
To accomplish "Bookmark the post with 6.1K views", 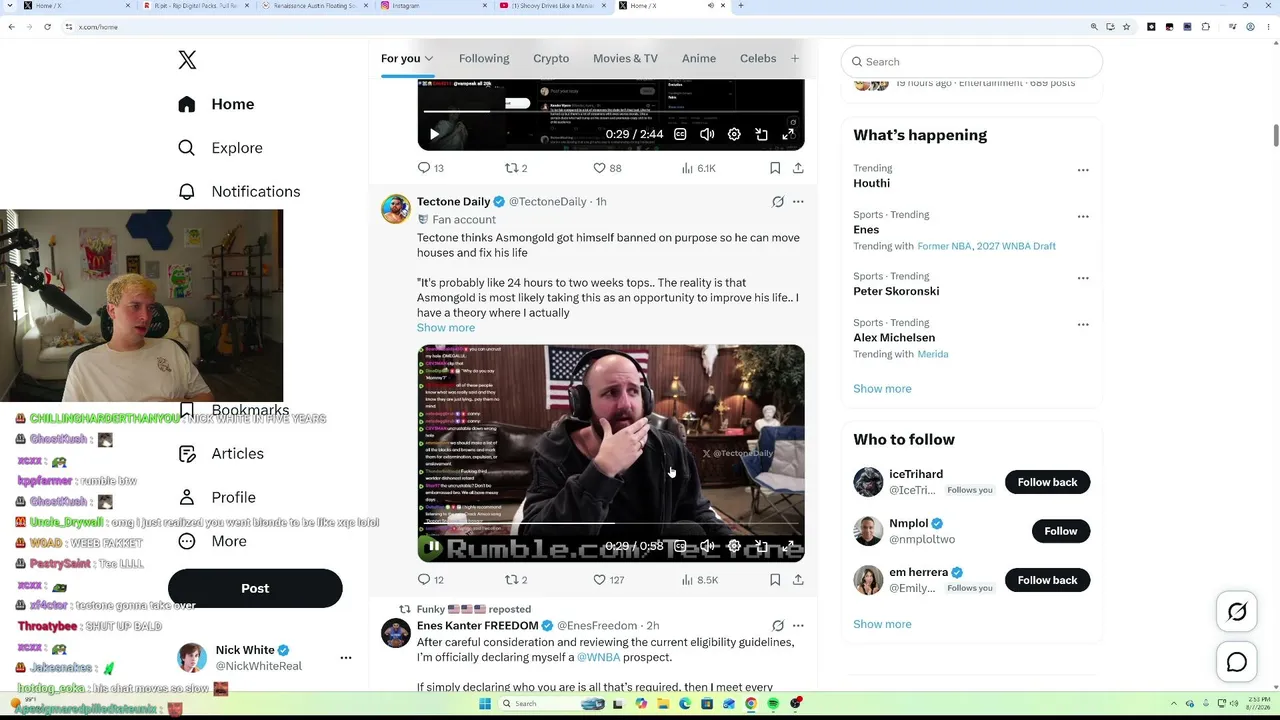I will tap(775, 168).
